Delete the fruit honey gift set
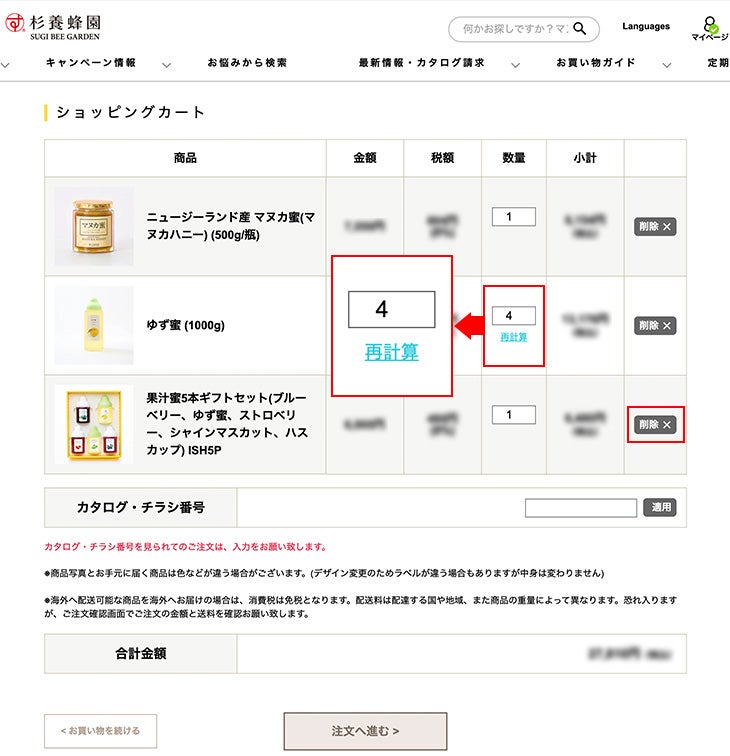 coord(655,425)
